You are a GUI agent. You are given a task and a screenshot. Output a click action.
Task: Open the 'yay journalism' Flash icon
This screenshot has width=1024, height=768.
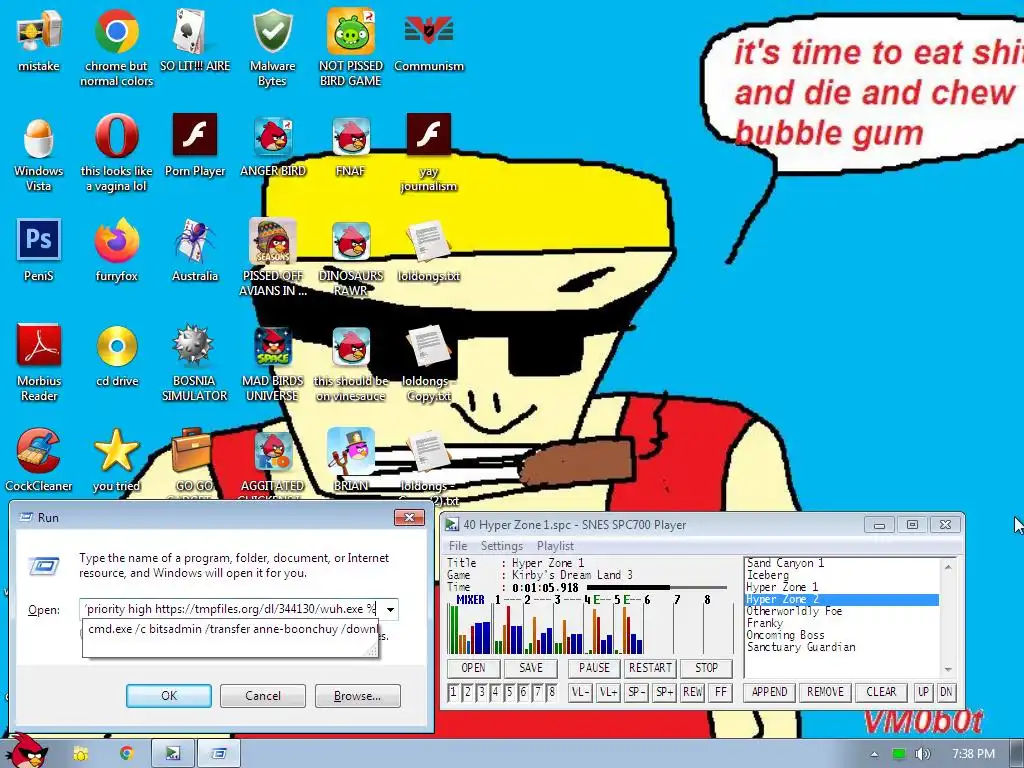point(428,135)
